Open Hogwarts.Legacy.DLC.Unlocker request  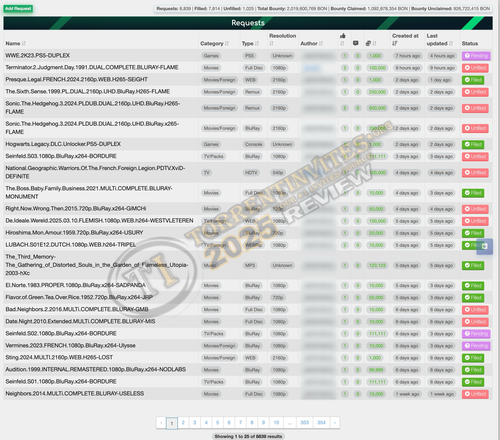point(63,144)
